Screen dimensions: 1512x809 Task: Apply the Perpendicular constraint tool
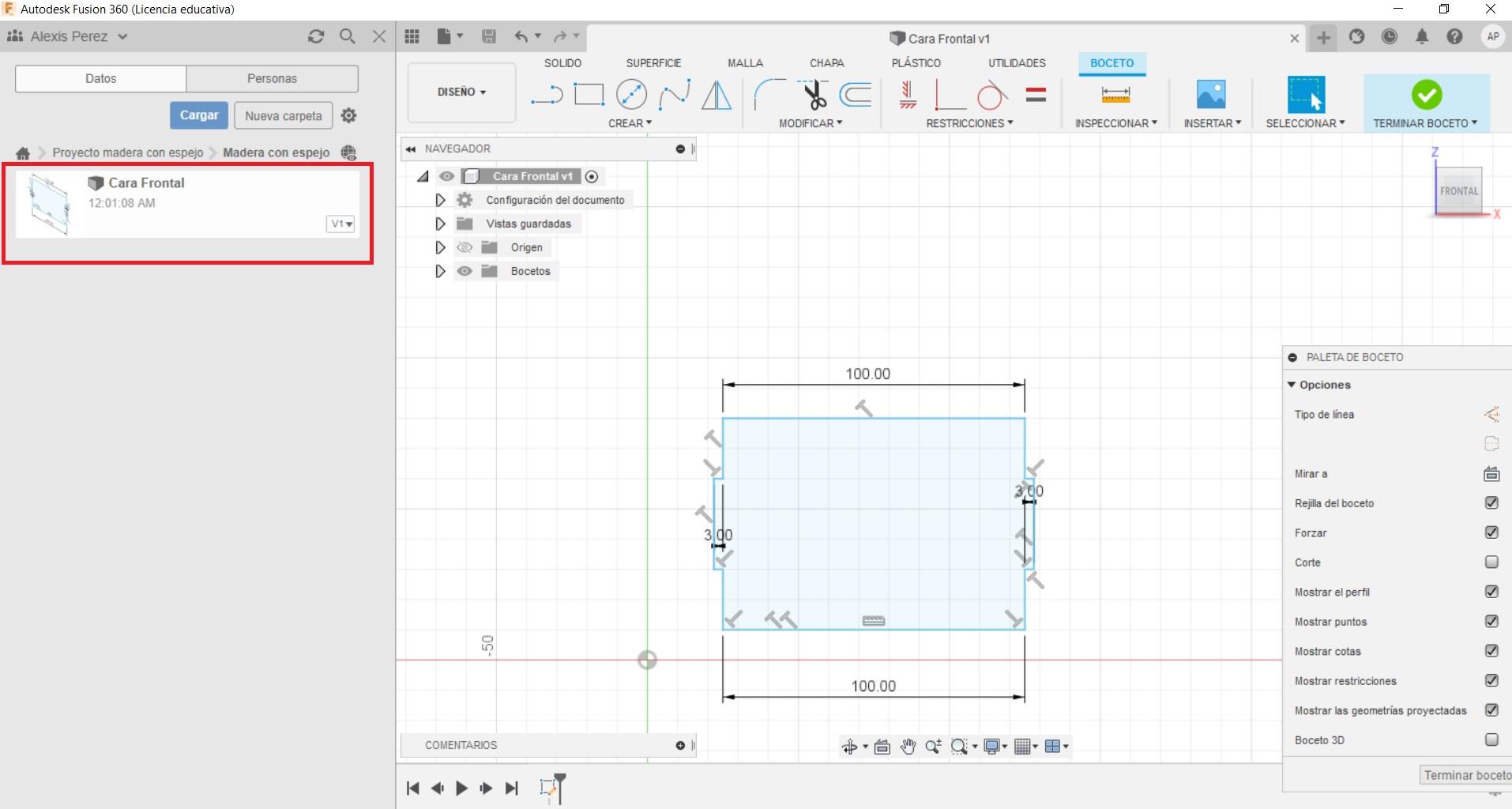coord(950,95)
